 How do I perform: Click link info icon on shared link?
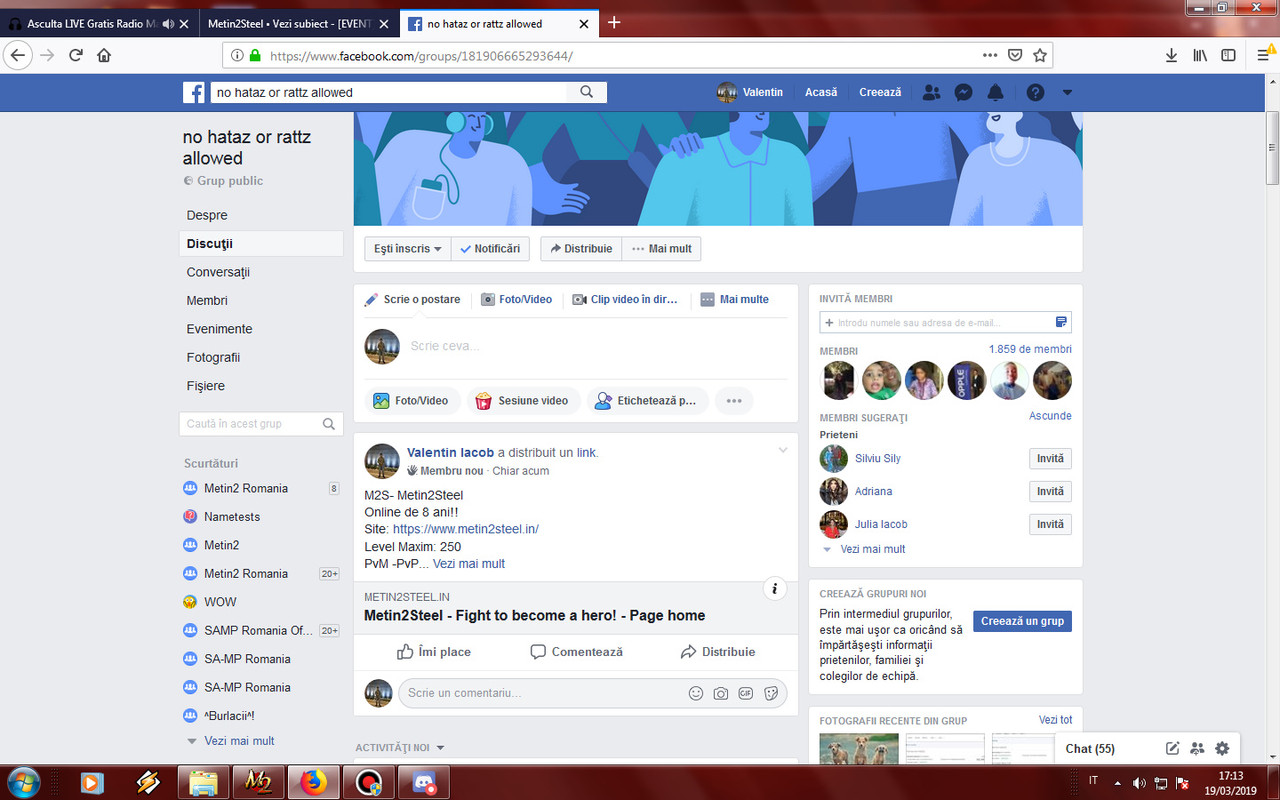[775, 589]
